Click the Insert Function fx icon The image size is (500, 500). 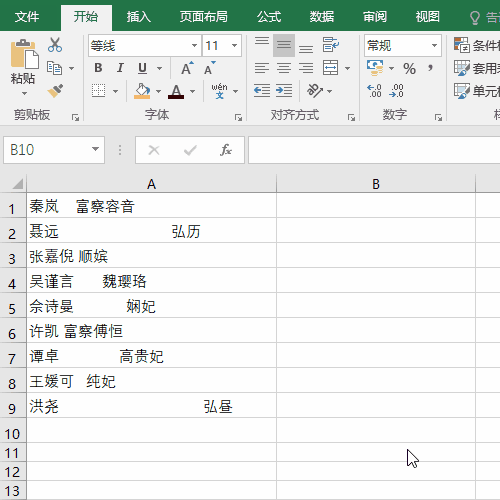coord(226,150)
